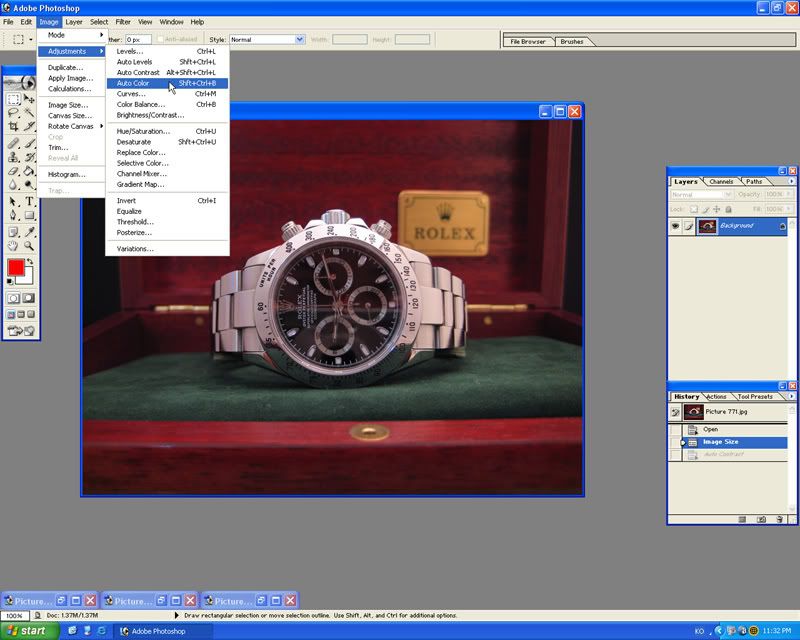Screen dimensions: 800x640
Task: Open the layer Opacity dropdown arrow
Action: [x=789, y=194]
